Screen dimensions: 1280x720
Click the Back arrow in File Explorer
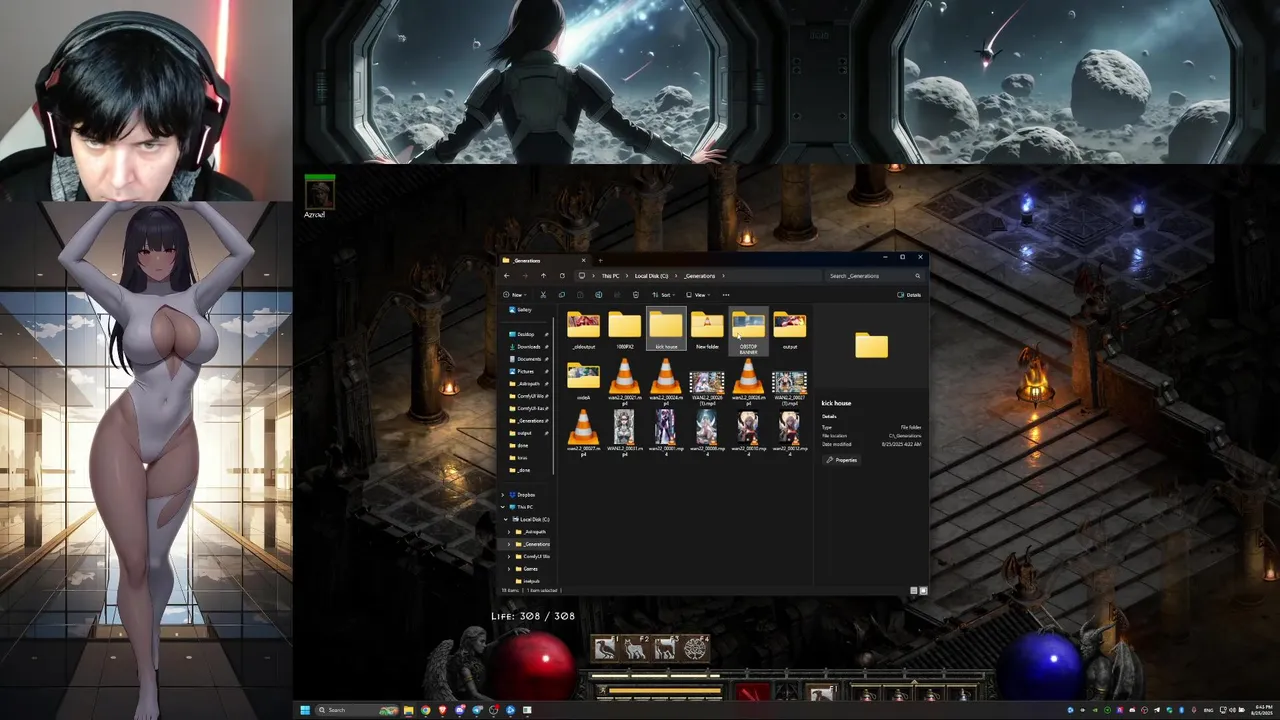pos(507,276)
